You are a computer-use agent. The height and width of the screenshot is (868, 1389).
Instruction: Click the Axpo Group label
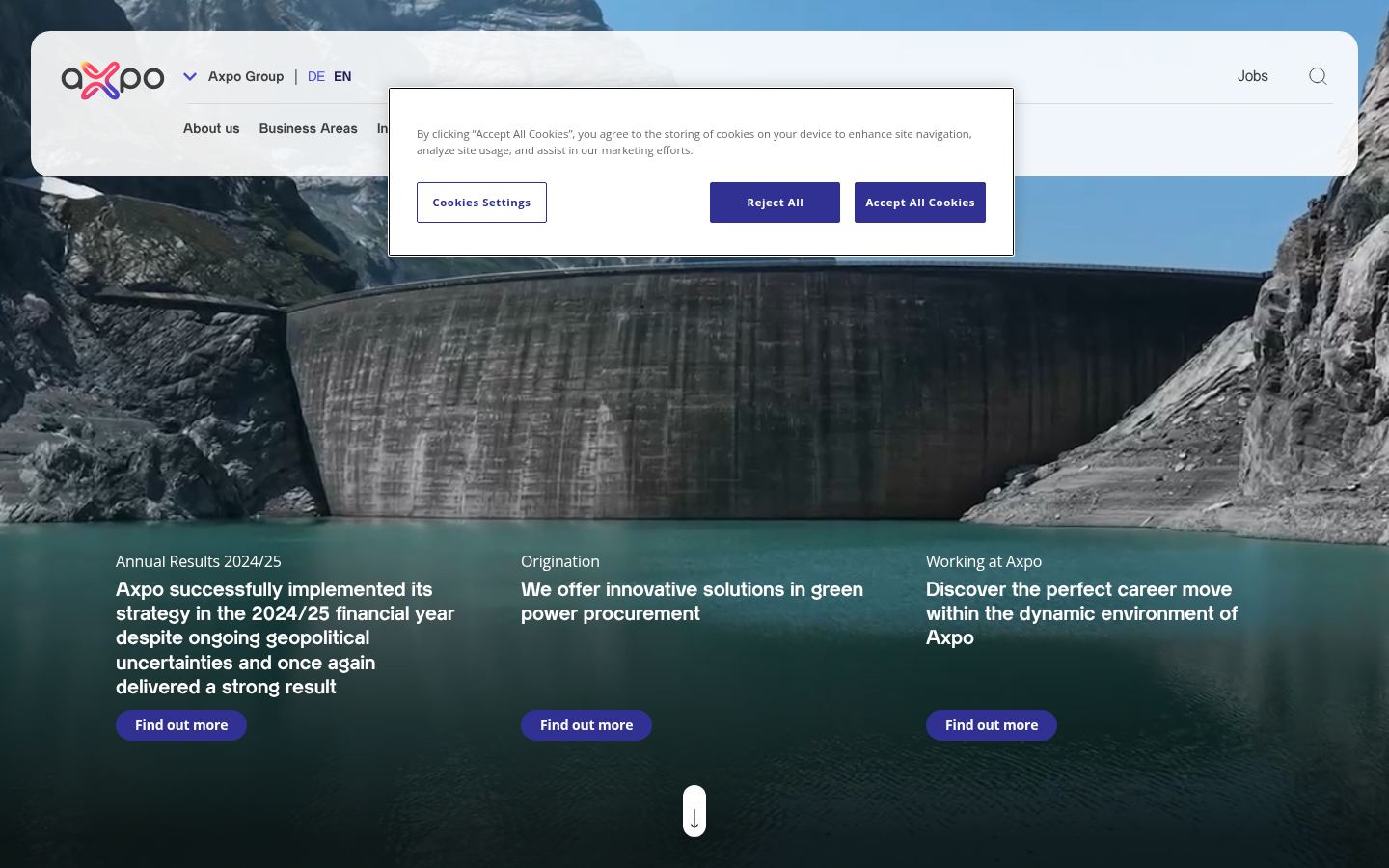pos(246,76)
